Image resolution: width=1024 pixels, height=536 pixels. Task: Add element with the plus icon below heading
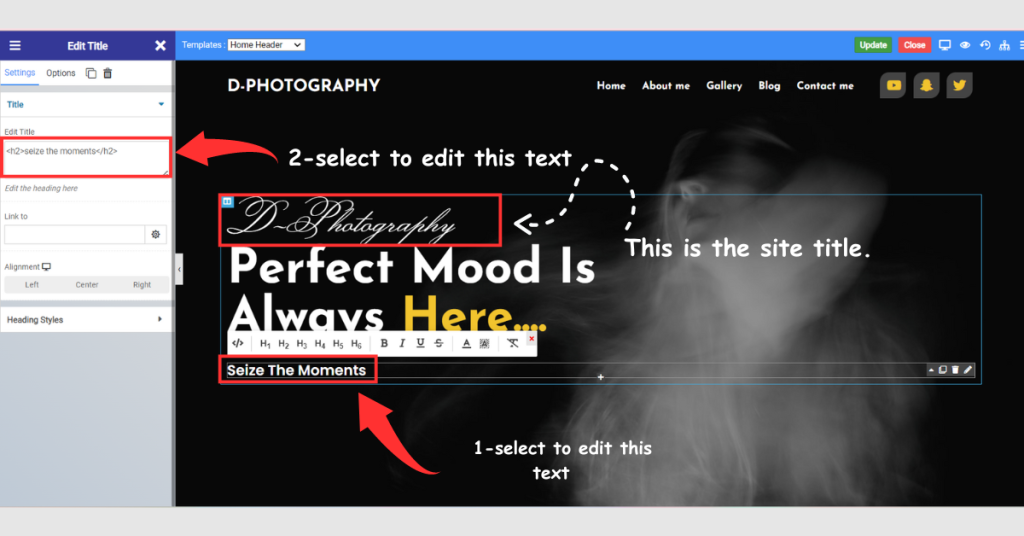[601, 377]
